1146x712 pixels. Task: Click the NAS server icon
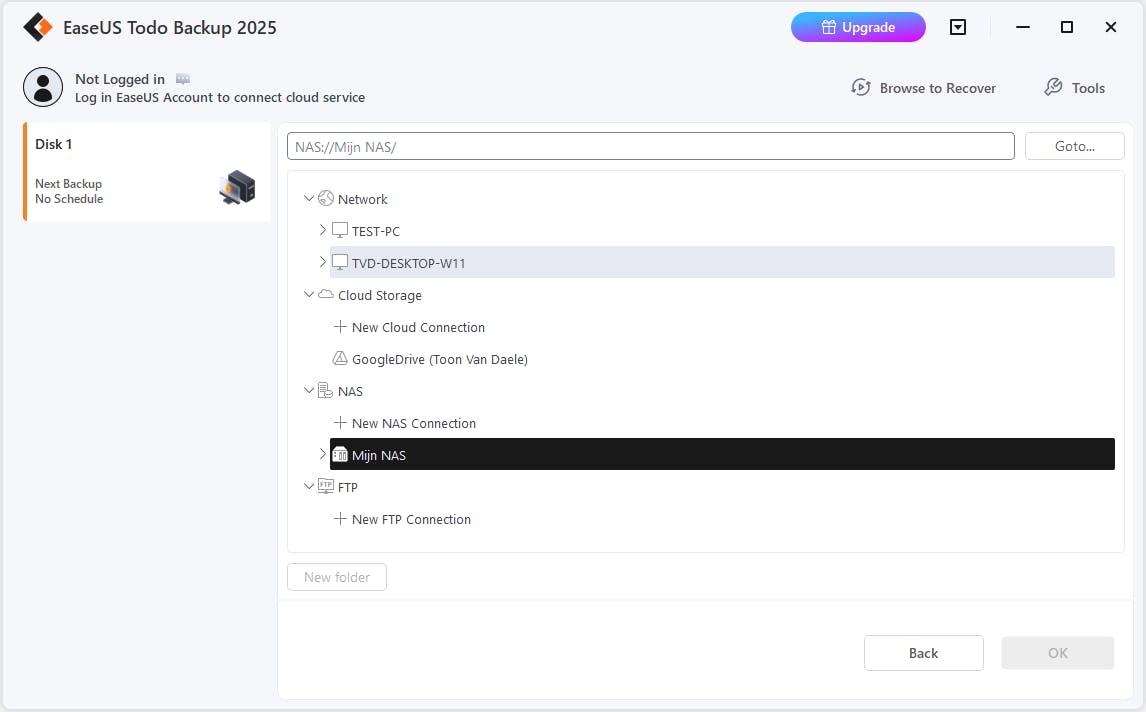coord(326,390)
